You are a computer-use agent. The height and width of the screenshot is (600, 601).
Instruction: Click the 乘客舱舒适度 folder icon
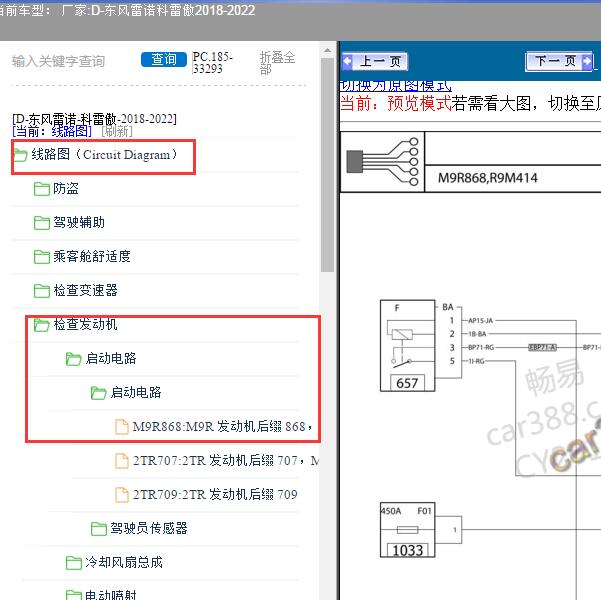[x=41, y=256]
